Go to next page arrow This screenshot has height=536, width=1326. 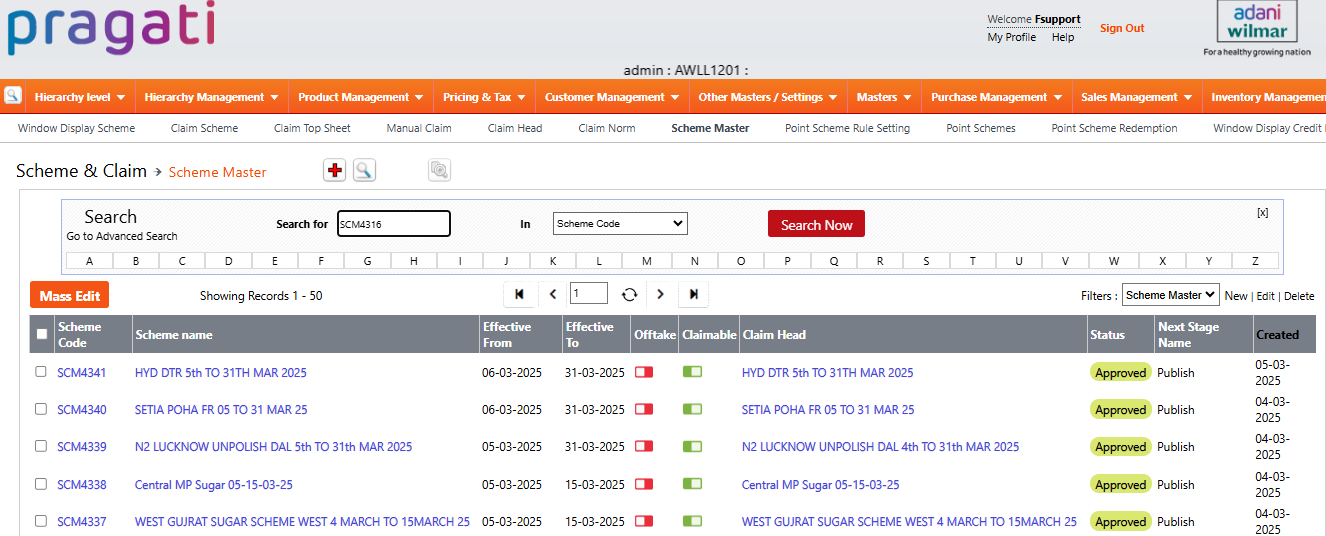tap(661, 294)
